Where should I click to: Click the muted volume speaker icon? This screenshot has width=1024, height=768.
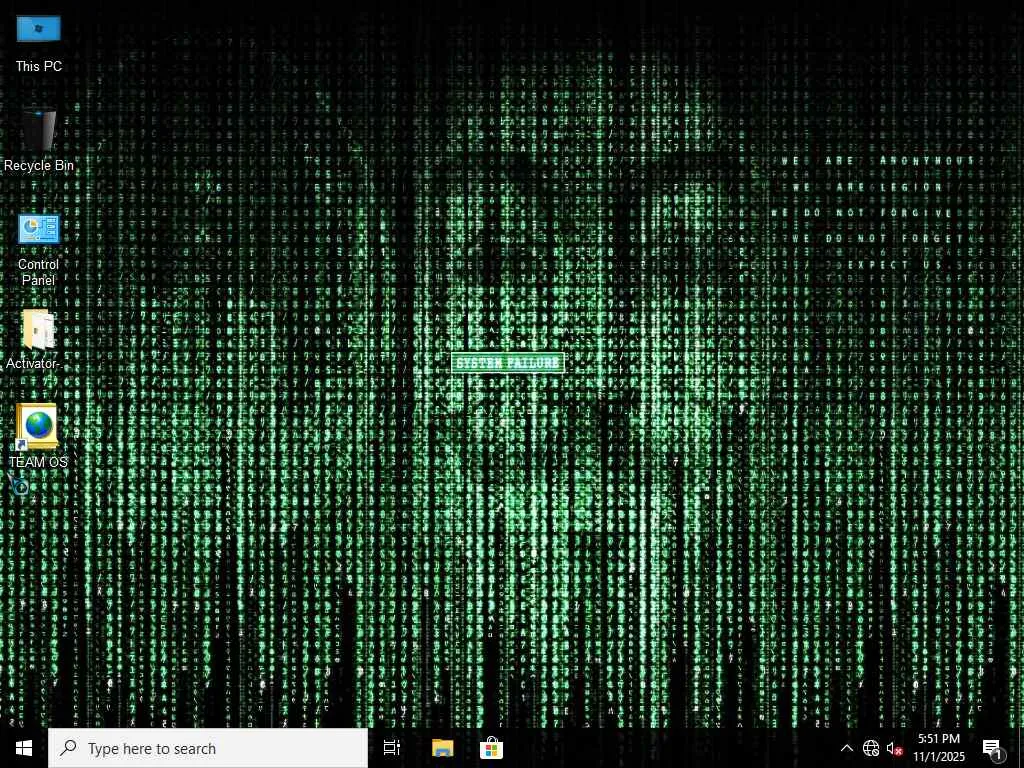click(894, 748)
